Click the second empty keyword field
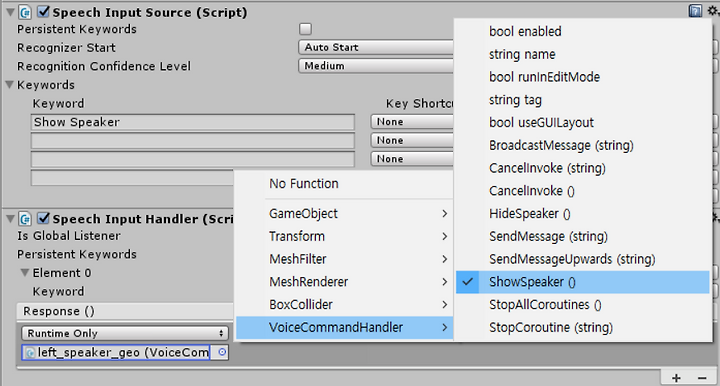This screenshot has width=720, height=386. pyautogui.click(x=193, y=140)
